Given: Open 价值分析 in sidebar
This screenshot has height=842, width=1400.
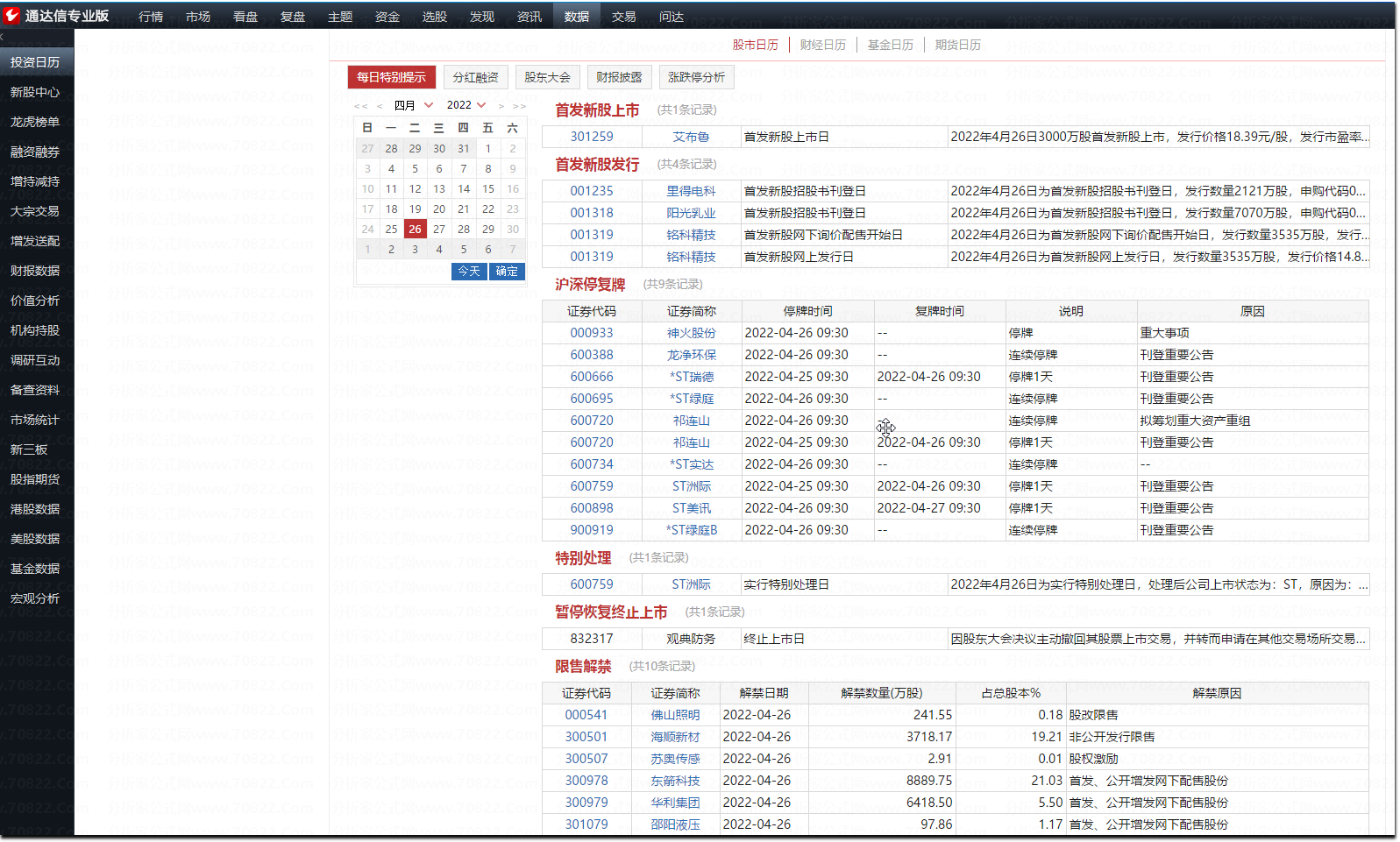Looking at the screenshot, I should (x=37, y=301).
